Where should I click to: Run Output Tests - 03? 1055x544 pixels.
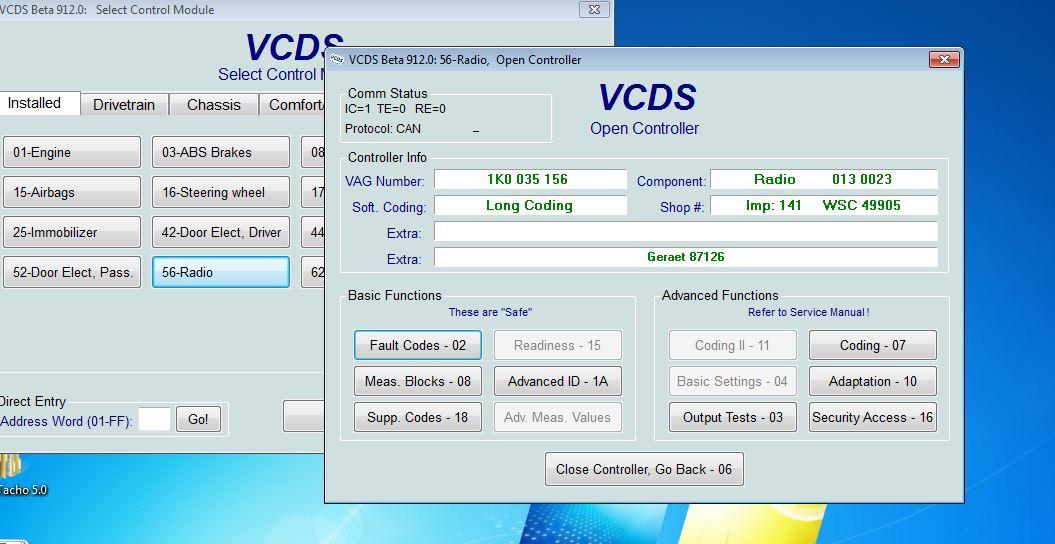click(x=732, y=417)
